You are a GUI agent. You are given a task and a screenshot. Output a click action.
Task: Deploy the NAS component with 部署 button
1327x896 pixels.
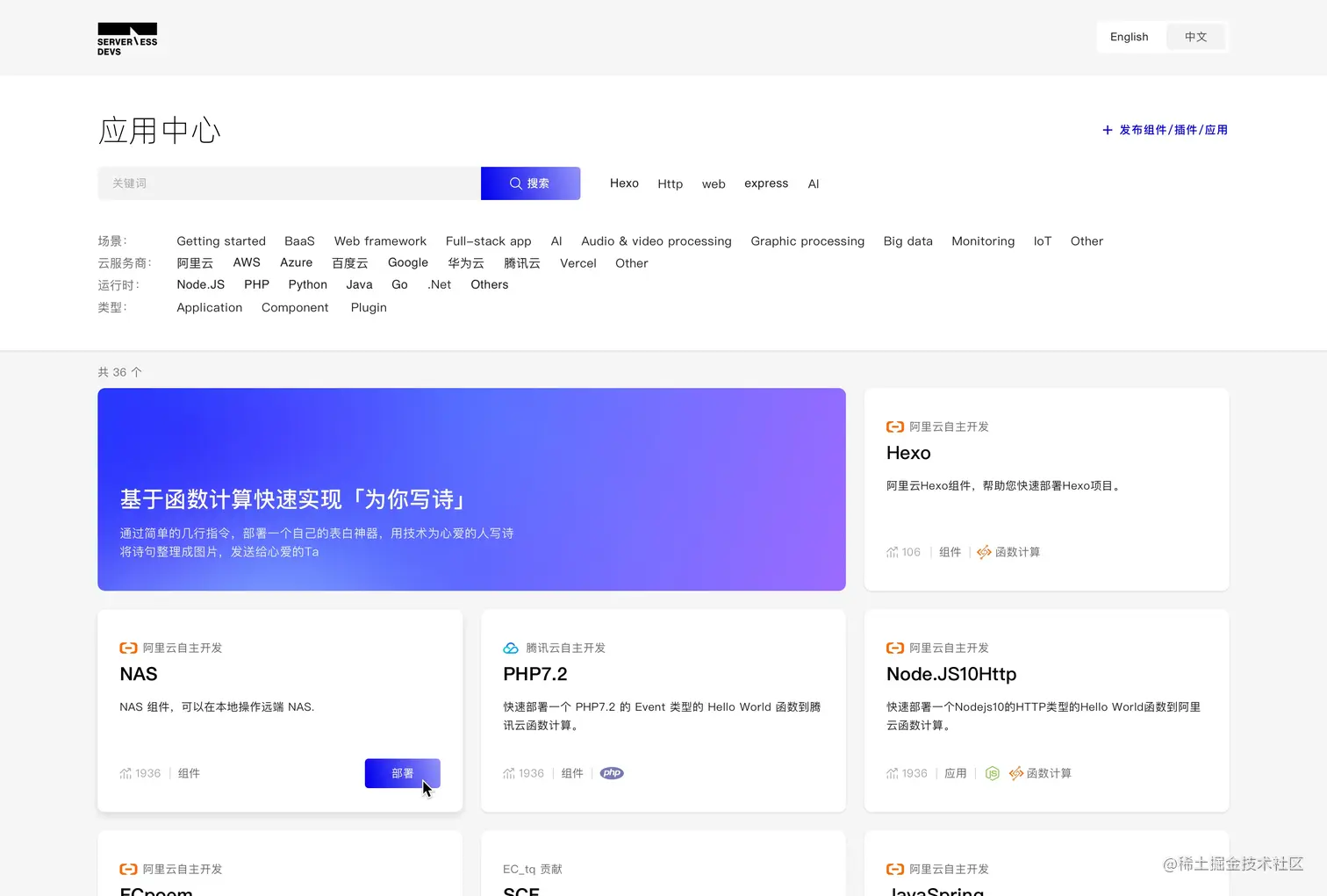(403, 773)
